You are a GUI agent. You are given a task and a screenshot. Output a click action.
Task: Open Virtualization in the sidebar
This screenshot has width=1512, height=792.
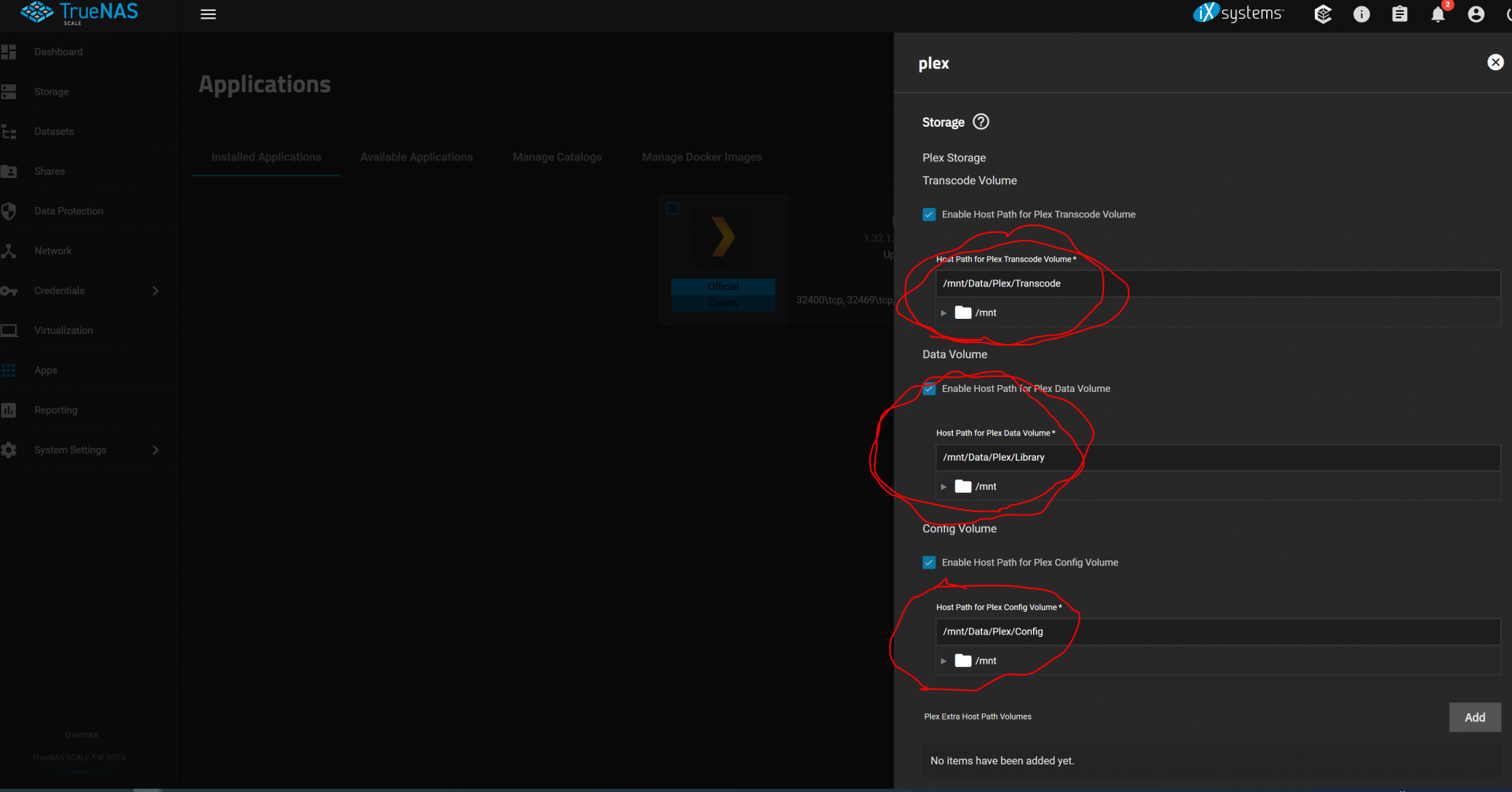pyautogui.click(x=64, y=331)
